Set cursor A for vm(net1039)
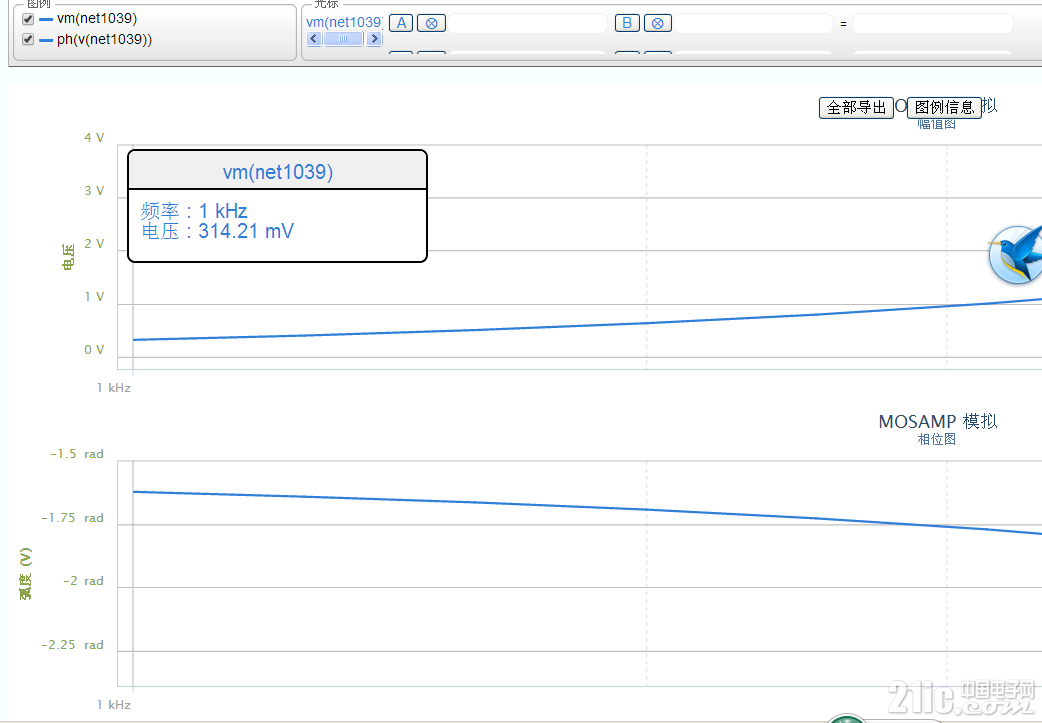 pos(401,23)
